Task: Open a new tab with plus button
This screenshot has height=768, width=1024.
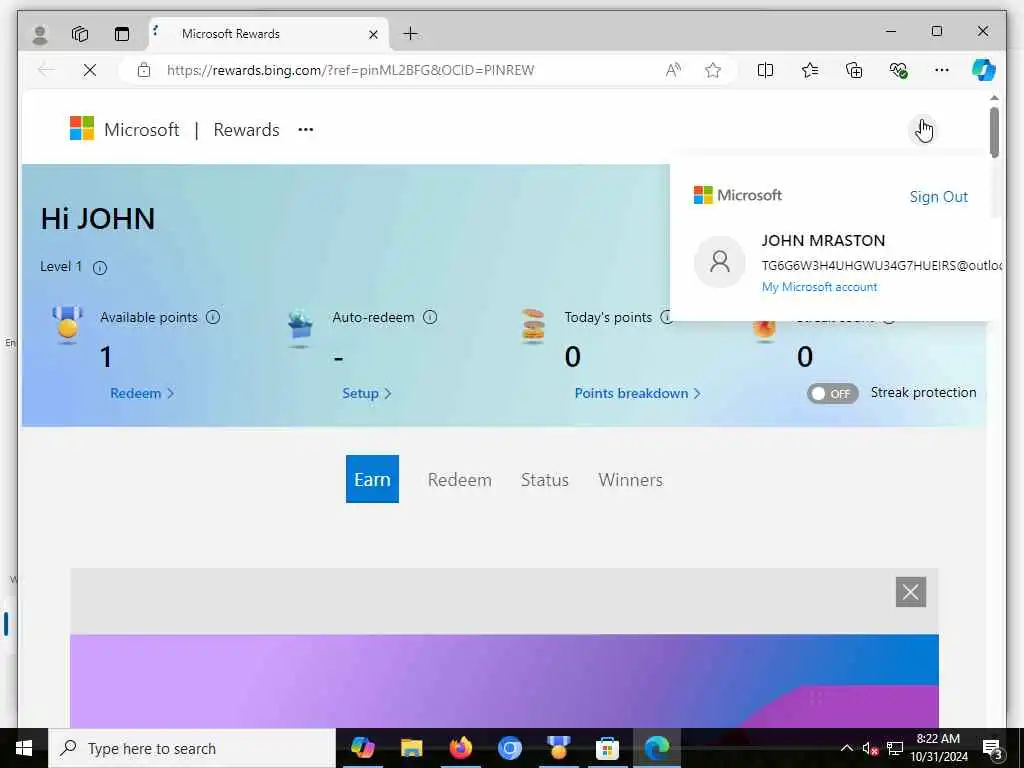Action: [x=410, y=34]
